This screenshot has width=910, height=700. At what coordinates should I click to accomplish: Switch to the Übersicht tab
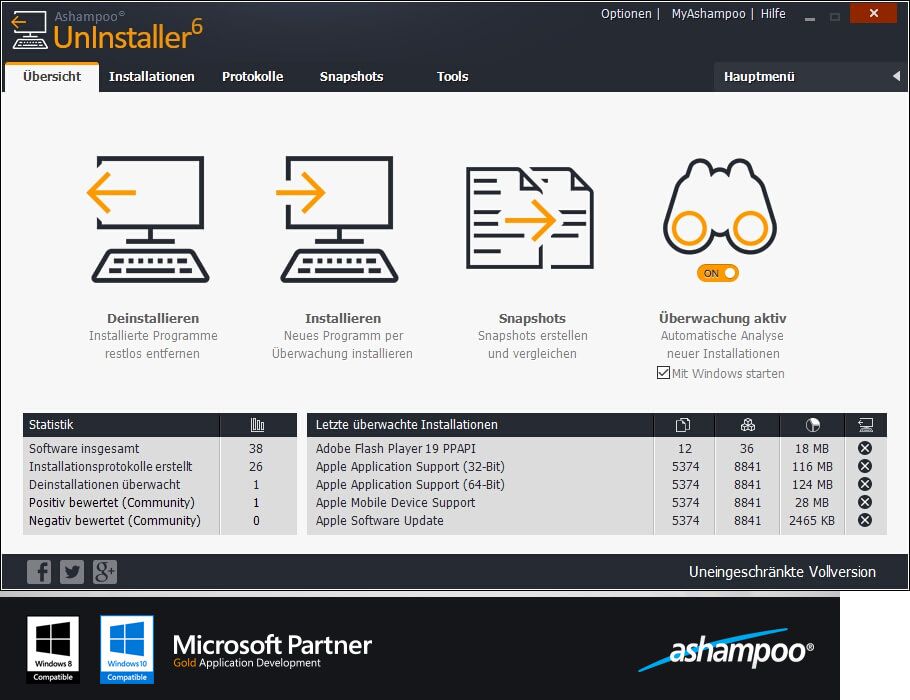point(52,77)
